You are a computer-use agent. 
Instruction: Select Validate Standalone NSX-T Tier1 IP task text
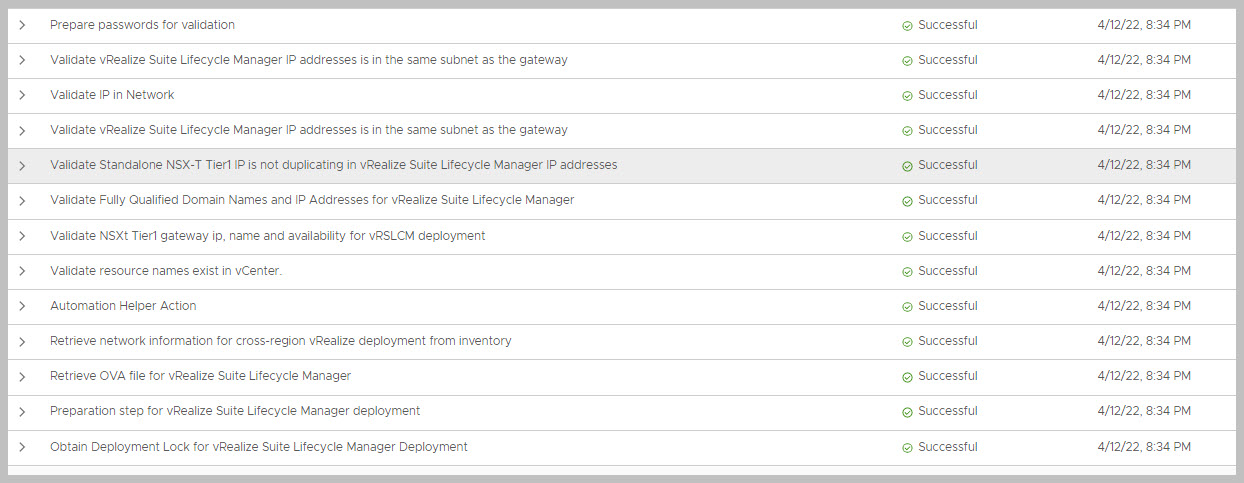pos(333,165)
